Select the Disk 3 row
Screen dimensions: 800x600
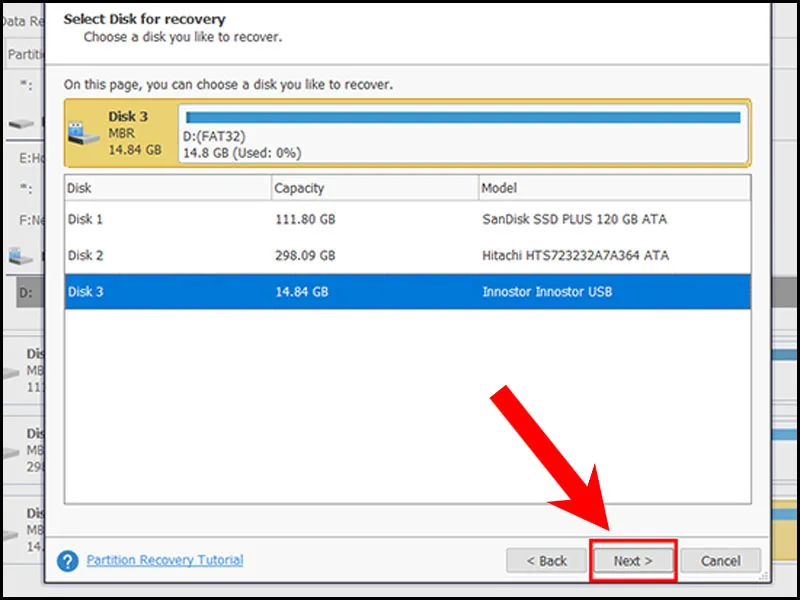[x=407, y=292]
